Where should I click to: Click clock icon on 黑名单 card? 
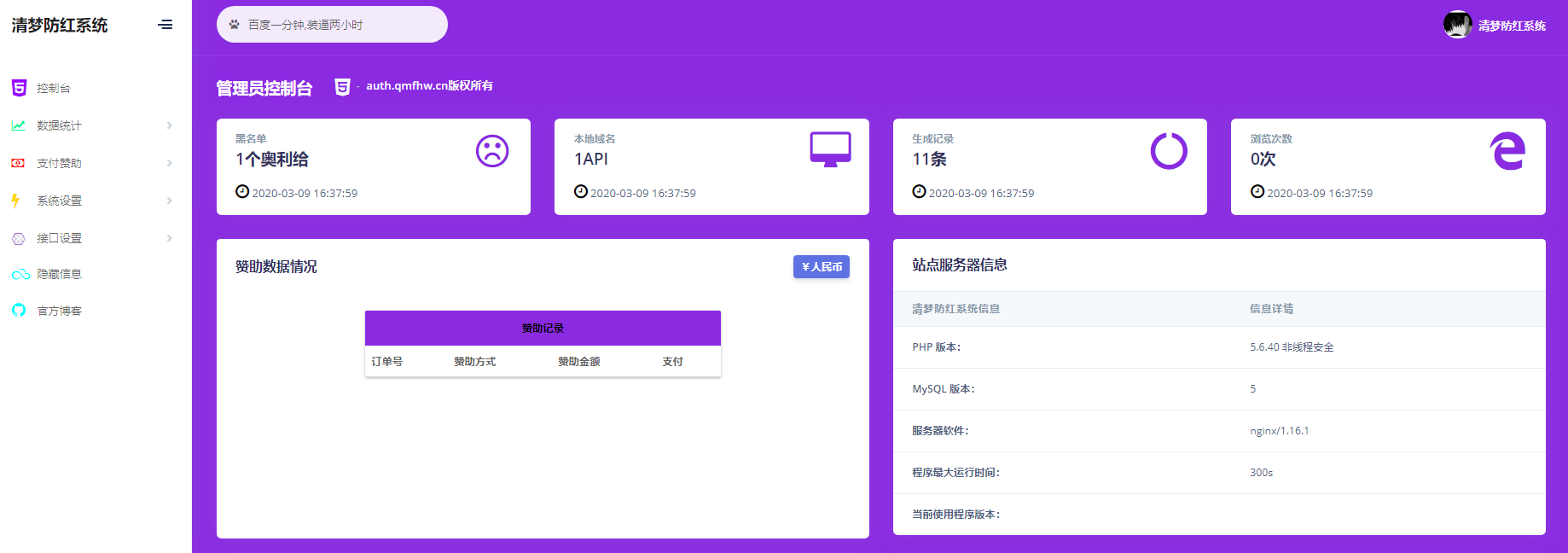click(x=242, y=191)
